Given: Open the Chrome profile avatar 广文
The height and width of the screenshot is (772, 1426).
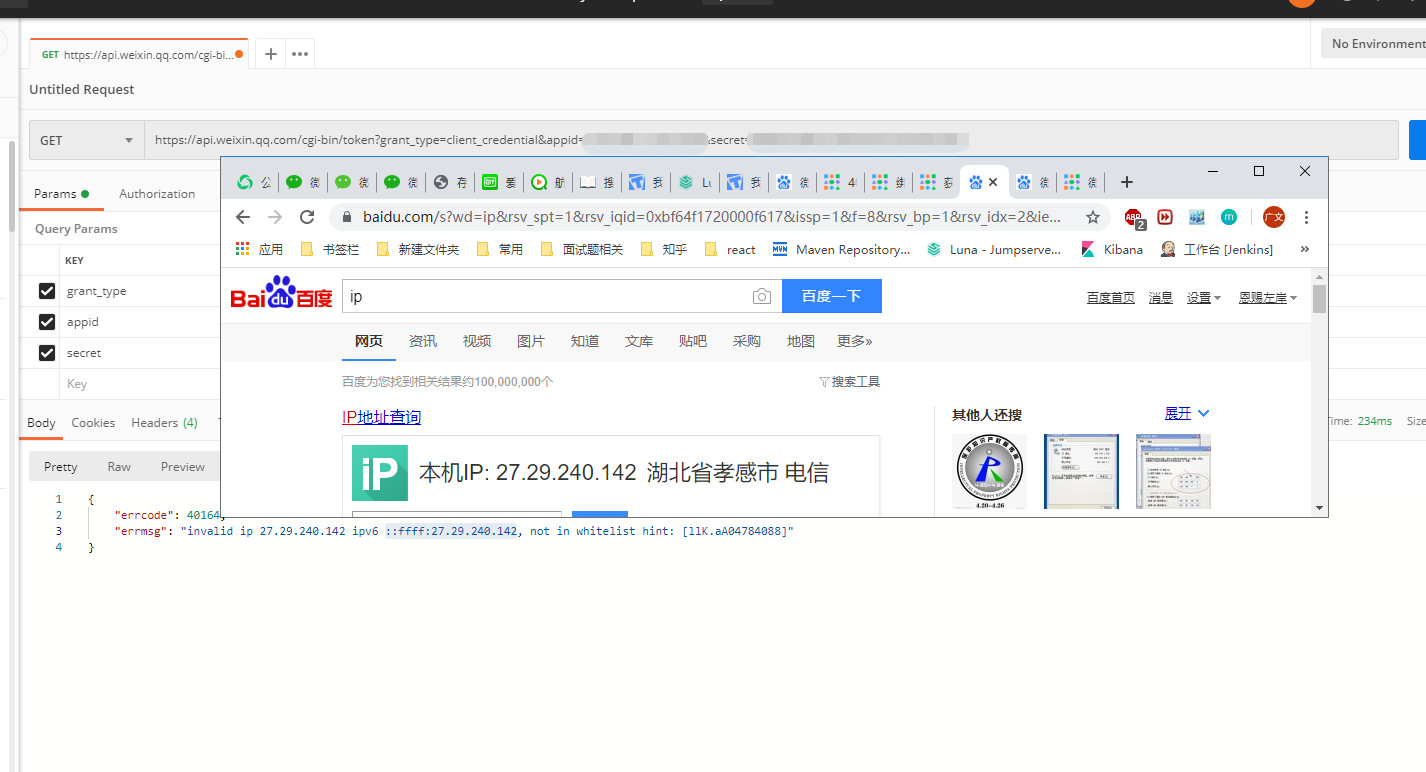Looking at the screenshot, I should pos(1273,217).
